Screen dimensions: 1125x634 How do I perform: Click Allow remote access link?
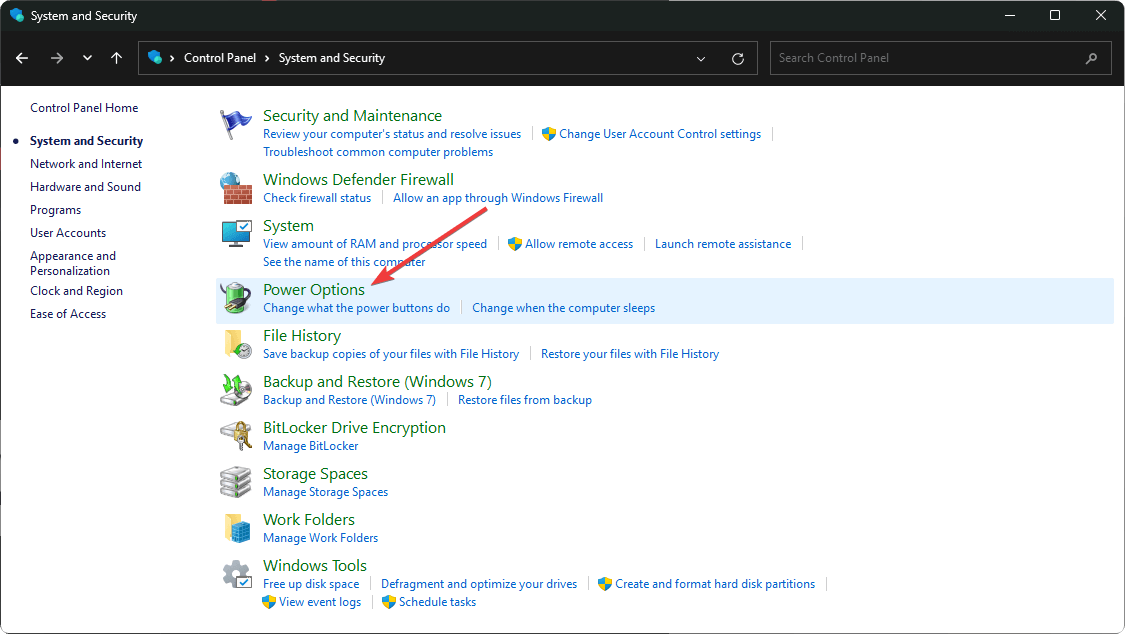click(579, 244)
